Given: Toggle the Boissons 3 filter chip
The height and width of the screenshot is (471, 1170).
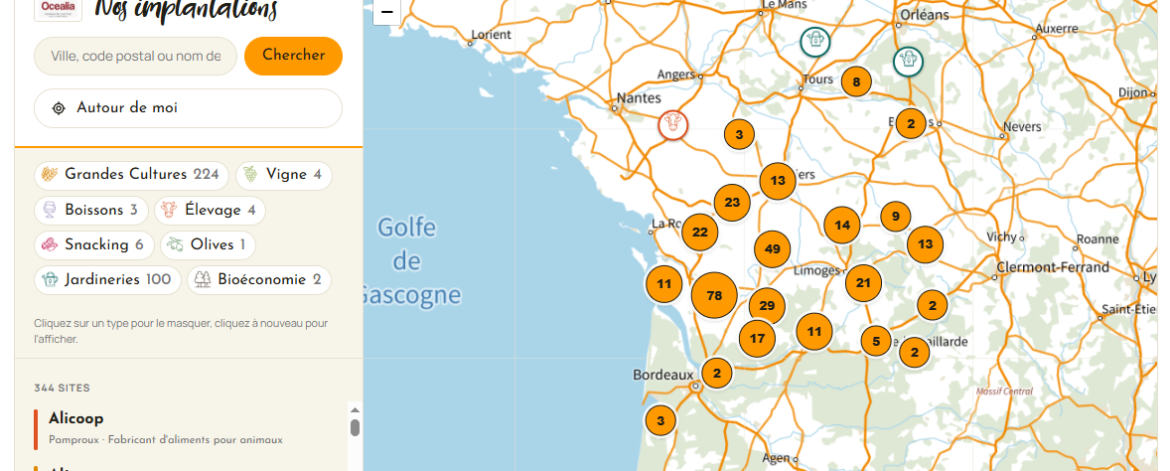Looking at the screenshot, I should point(91,210).
